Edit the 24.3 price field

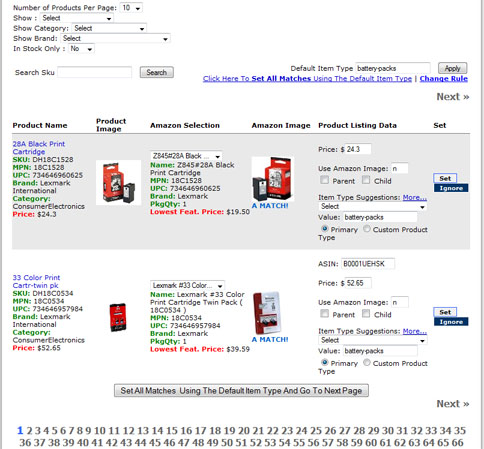tap(358, 149)
